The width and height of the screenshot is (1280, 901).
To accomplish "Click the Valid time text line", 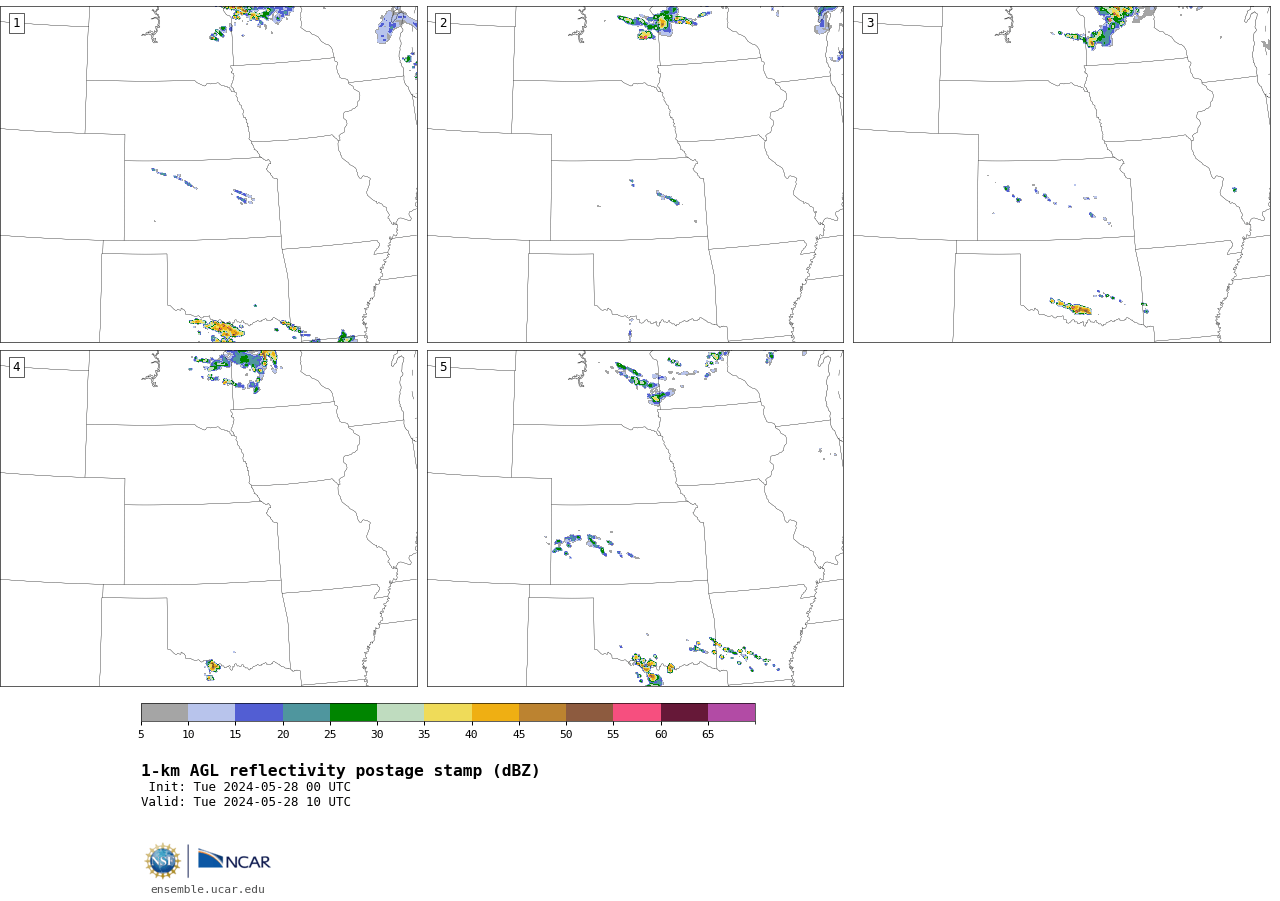I will 246,802.
